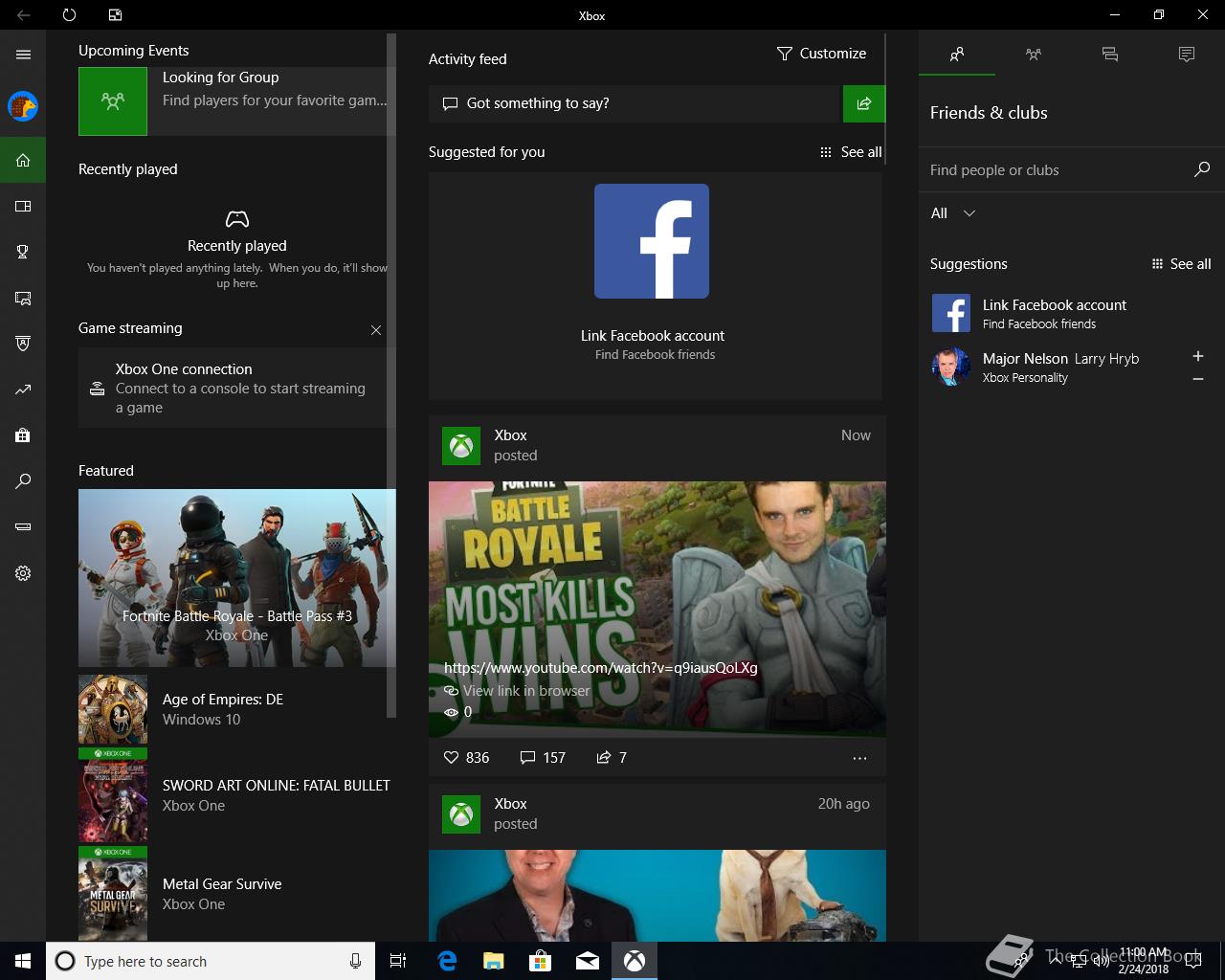Open the hamburger menu in sidebar
1225x980 pixels.
[23, 55]
